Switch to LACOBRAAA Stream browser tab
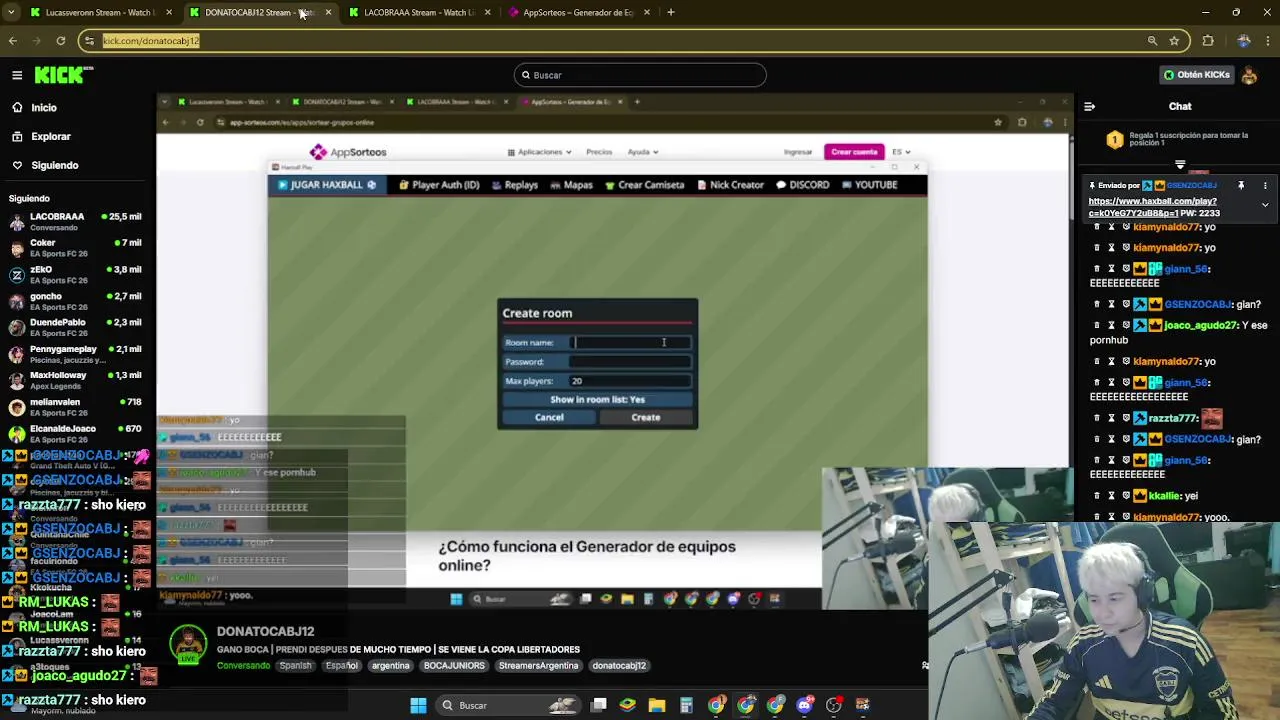Image resolution: width=1280 pixels, height=720 pixels. 420,12
